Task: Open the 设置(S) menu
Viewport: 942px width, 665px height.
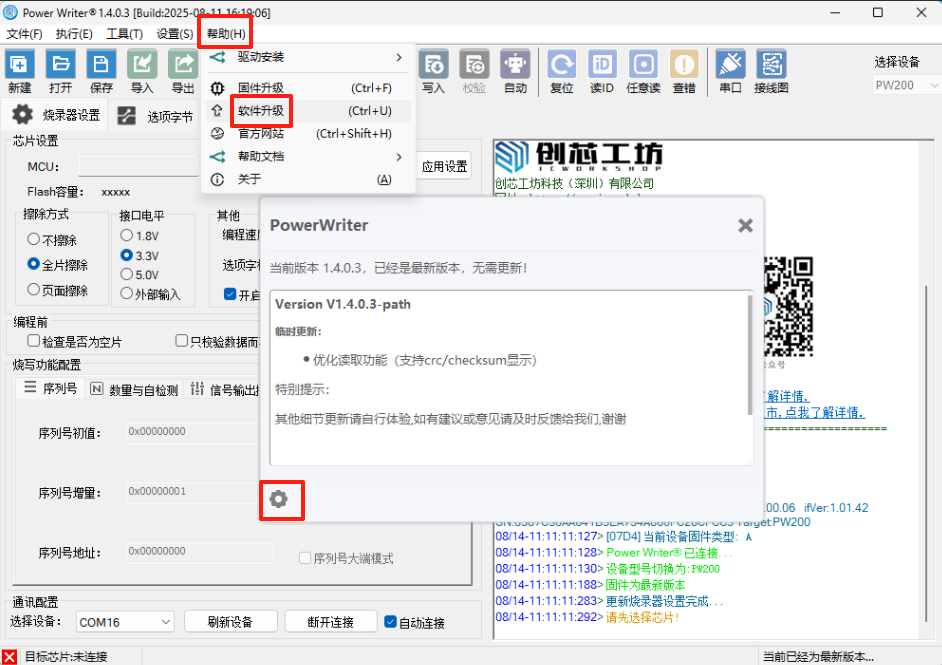Action: (175, 34)
